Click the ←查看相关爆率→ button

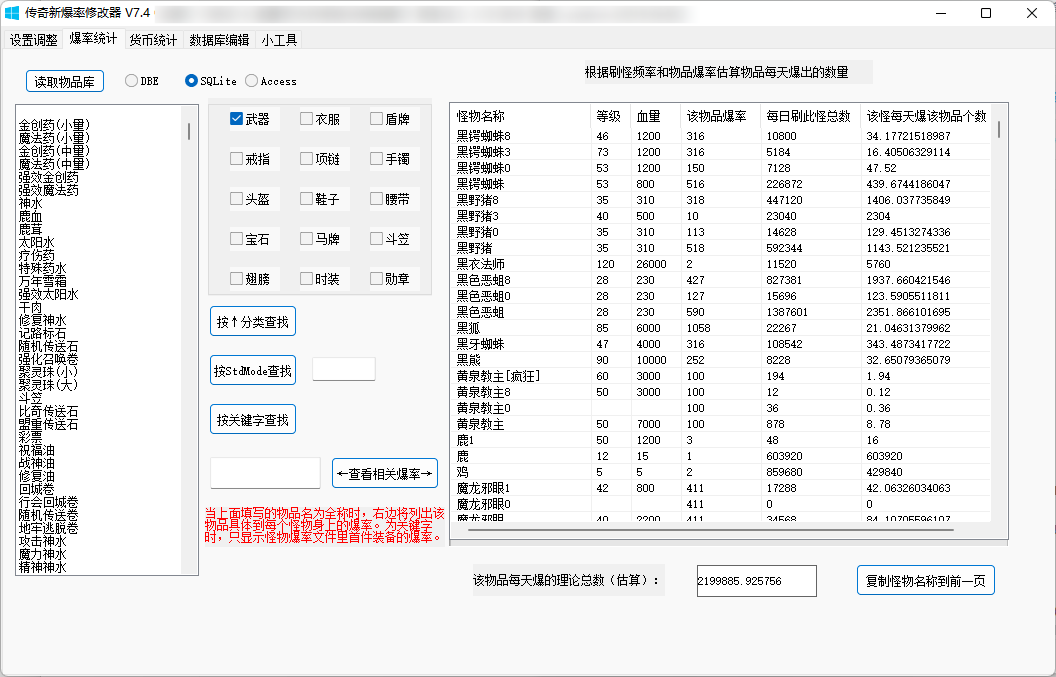click(x=385, y=473)
